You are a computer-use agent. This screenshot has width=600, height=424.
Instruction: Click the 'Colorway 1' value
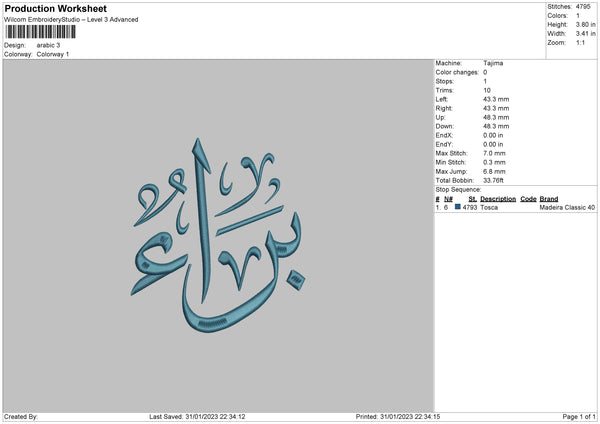point(53,54)
